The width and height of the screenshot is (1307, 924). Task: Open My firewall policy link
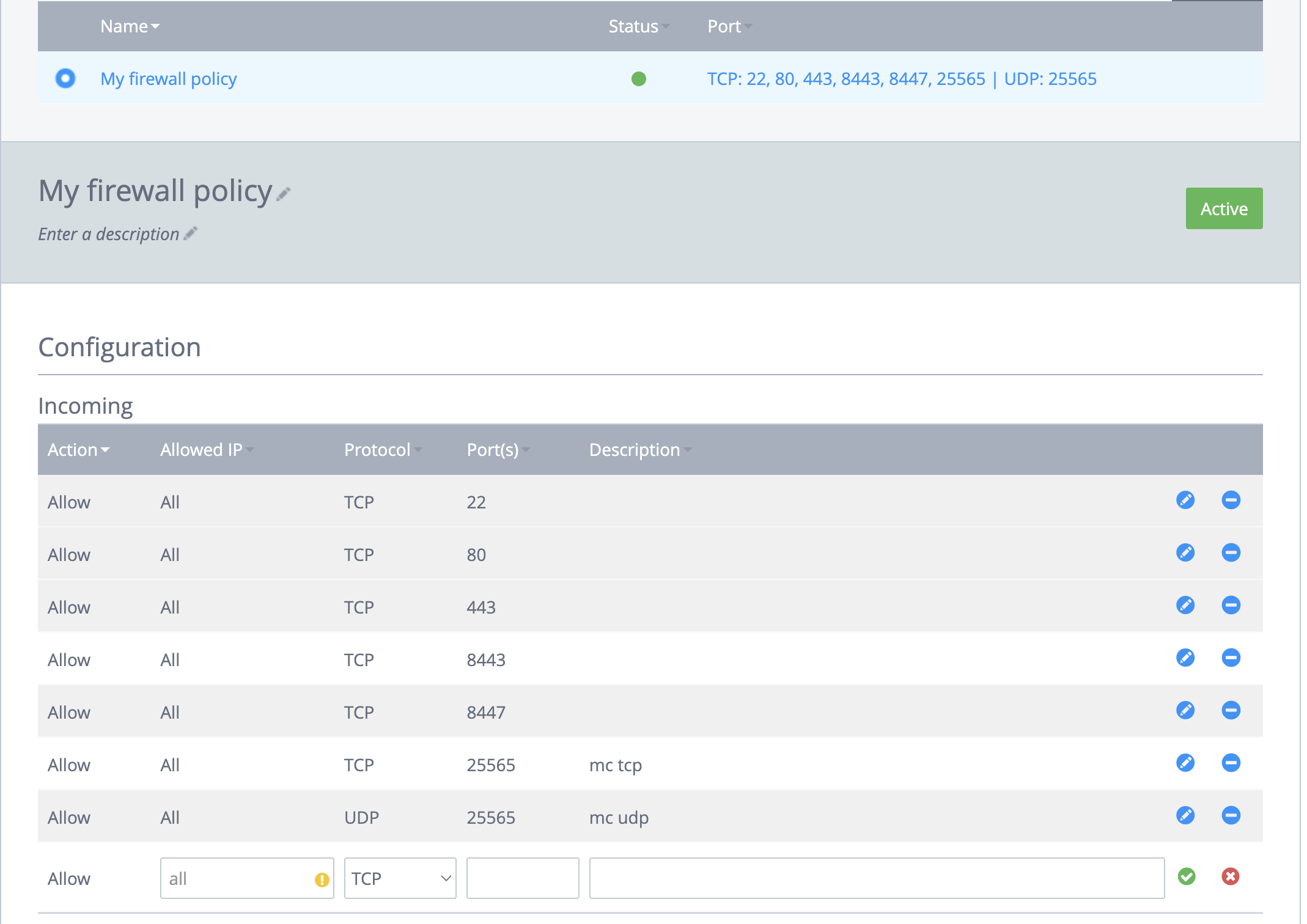point(169,79)
